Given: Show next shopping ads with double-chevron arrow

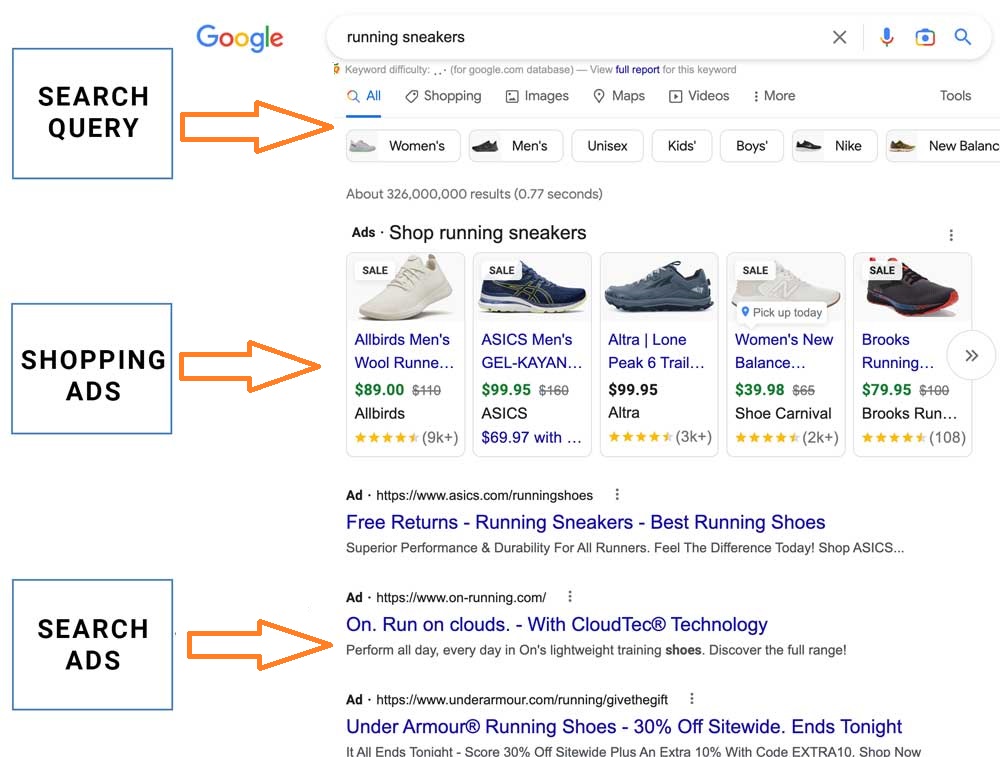Looking at the screenshot, I should (x=971, y=356).
